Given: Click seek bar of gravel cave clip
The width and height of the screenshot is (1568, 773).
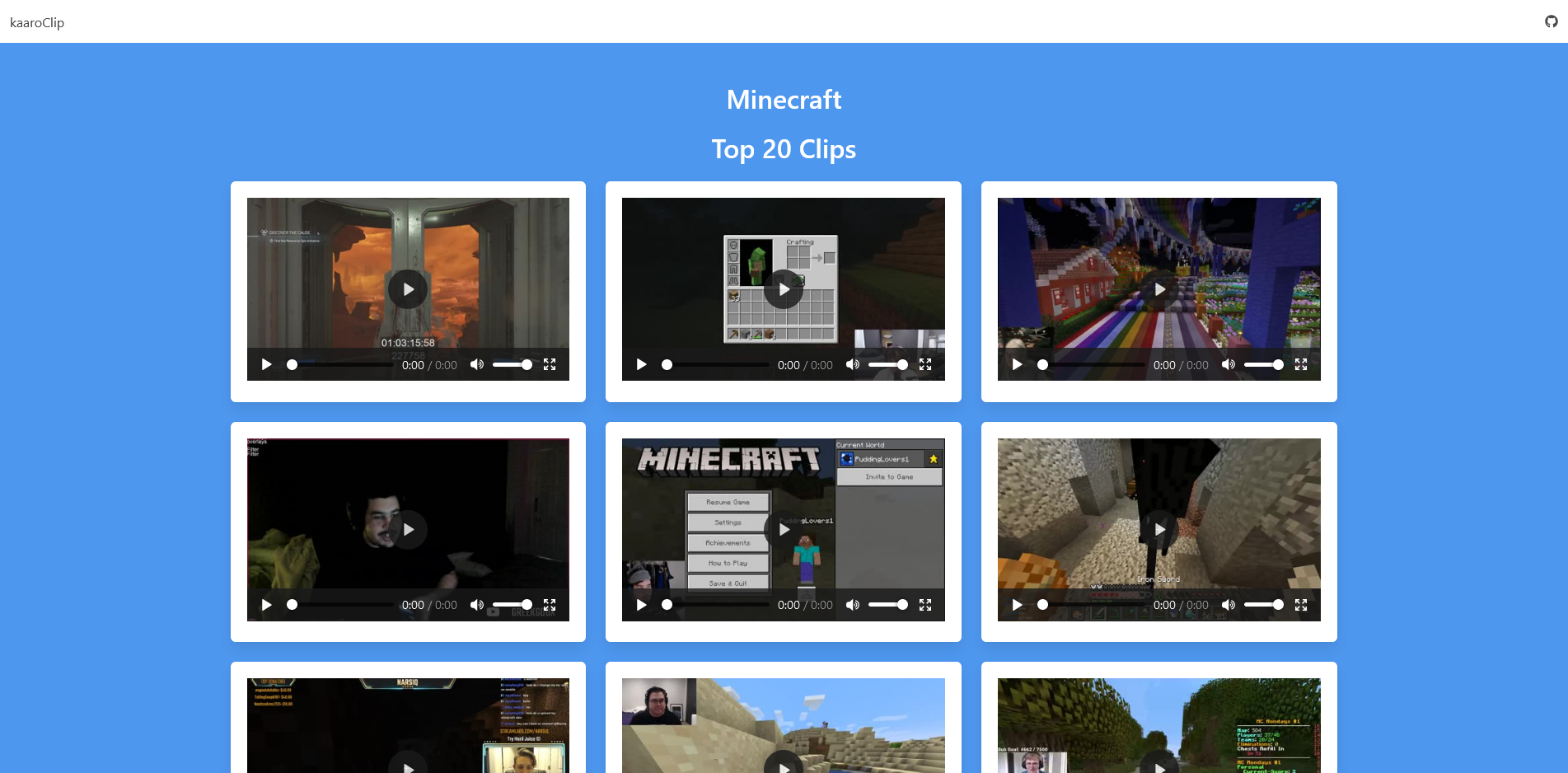Looking at the screenshot, I should click(1092, 605).
